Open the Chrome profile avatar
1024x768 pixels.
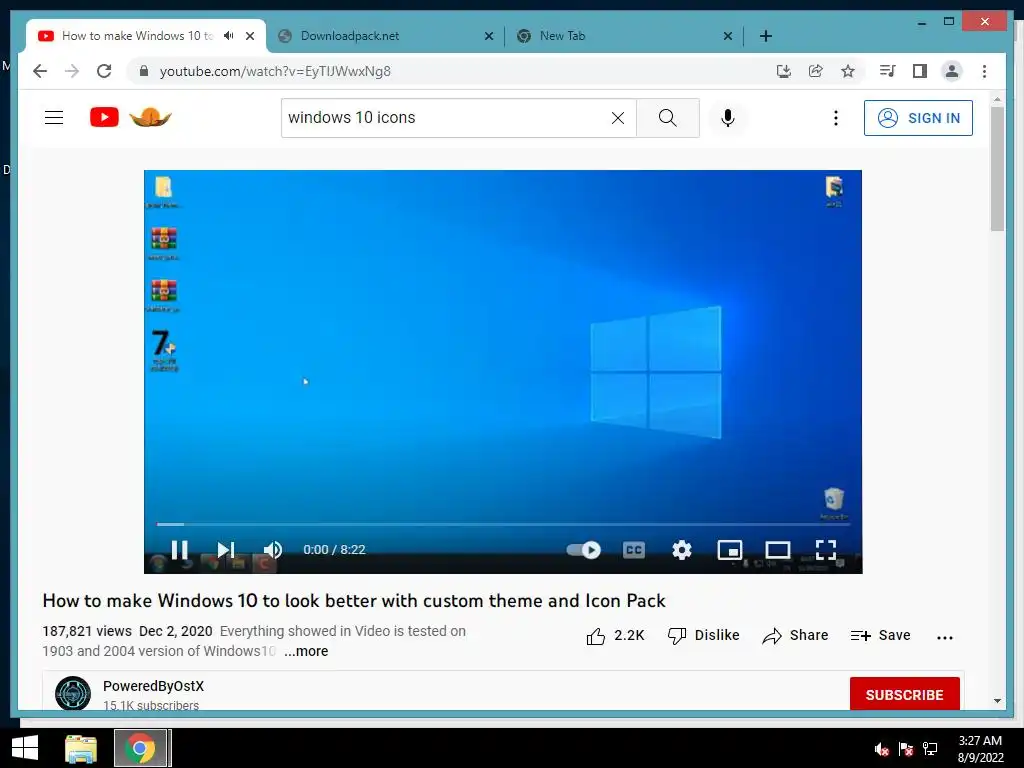coord(952,71)
